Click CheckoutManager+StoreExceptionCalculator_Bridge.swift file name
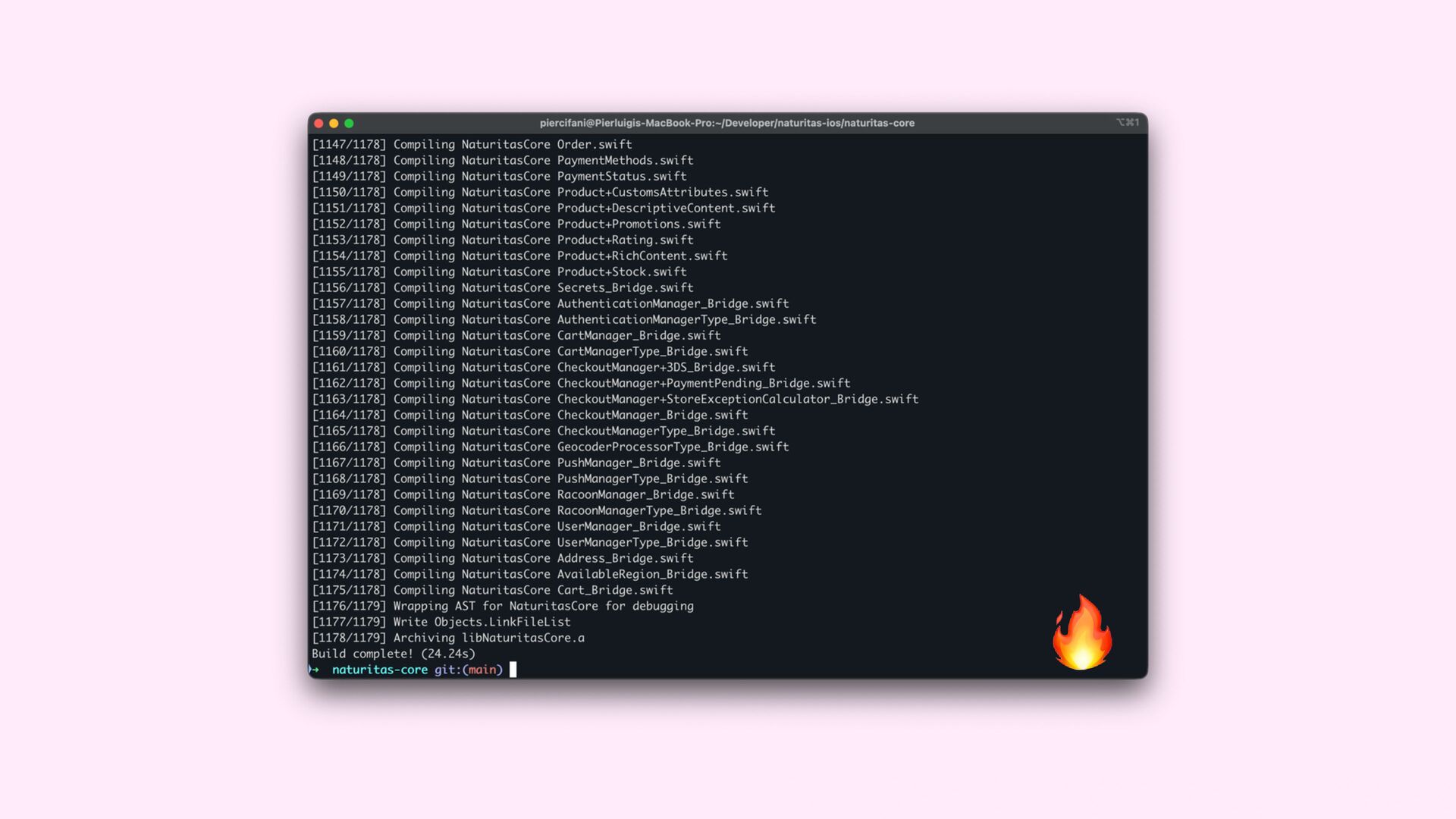1456x819 pixels. (x=737, y=399)
